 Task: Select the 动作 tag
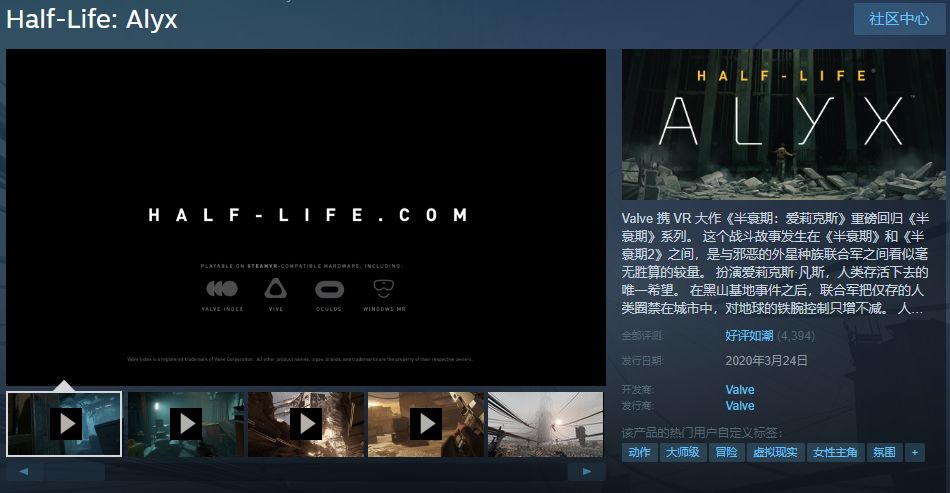coord(639,452)
